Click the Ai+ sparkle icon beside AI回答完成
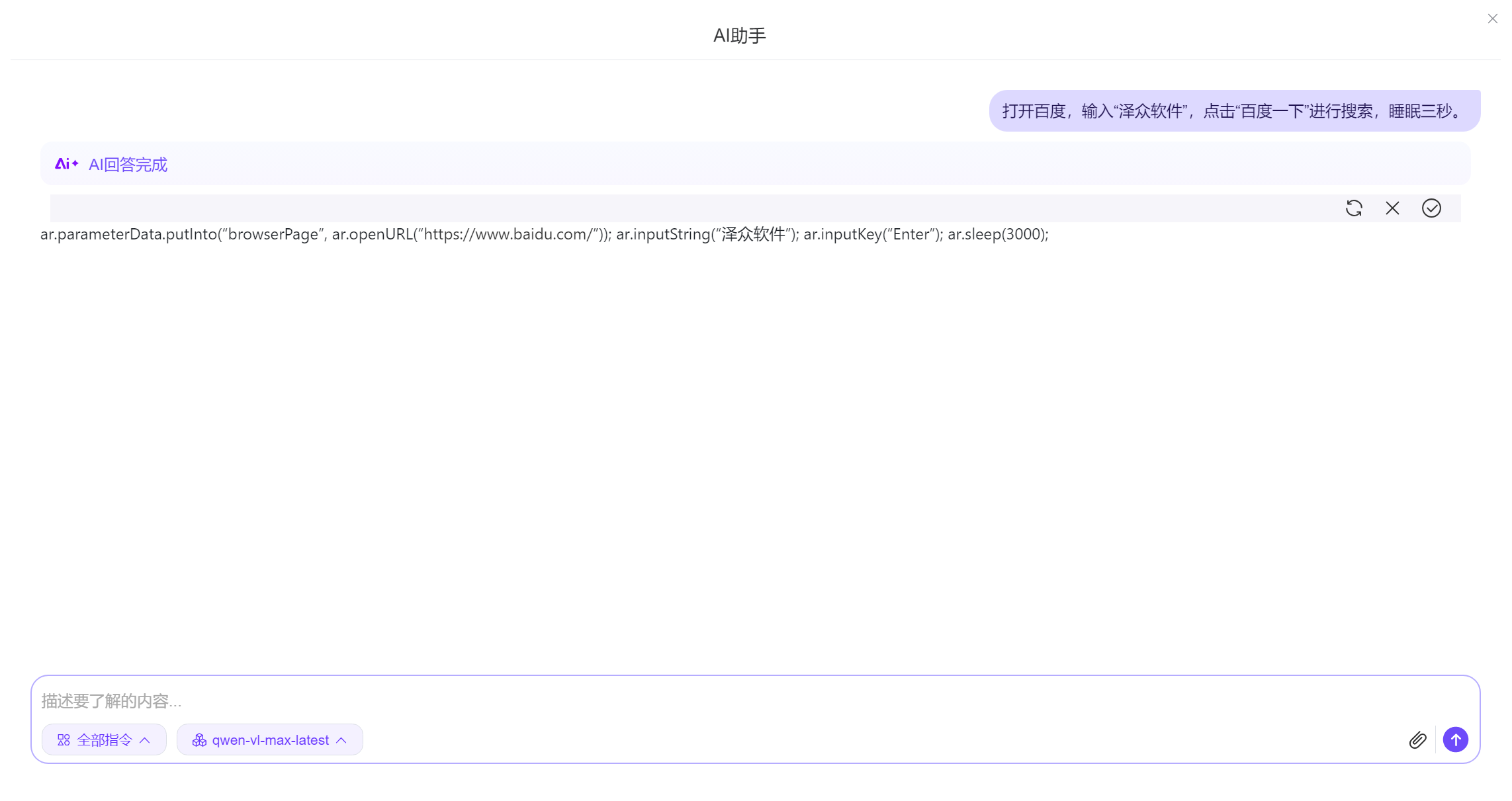Screen dimensions: 1512x801 point(66,163)
